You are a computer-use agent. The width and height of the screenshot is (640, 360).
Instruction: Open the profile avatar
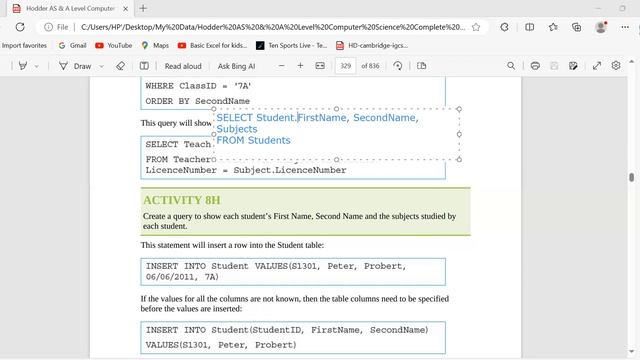pos(600,27)
